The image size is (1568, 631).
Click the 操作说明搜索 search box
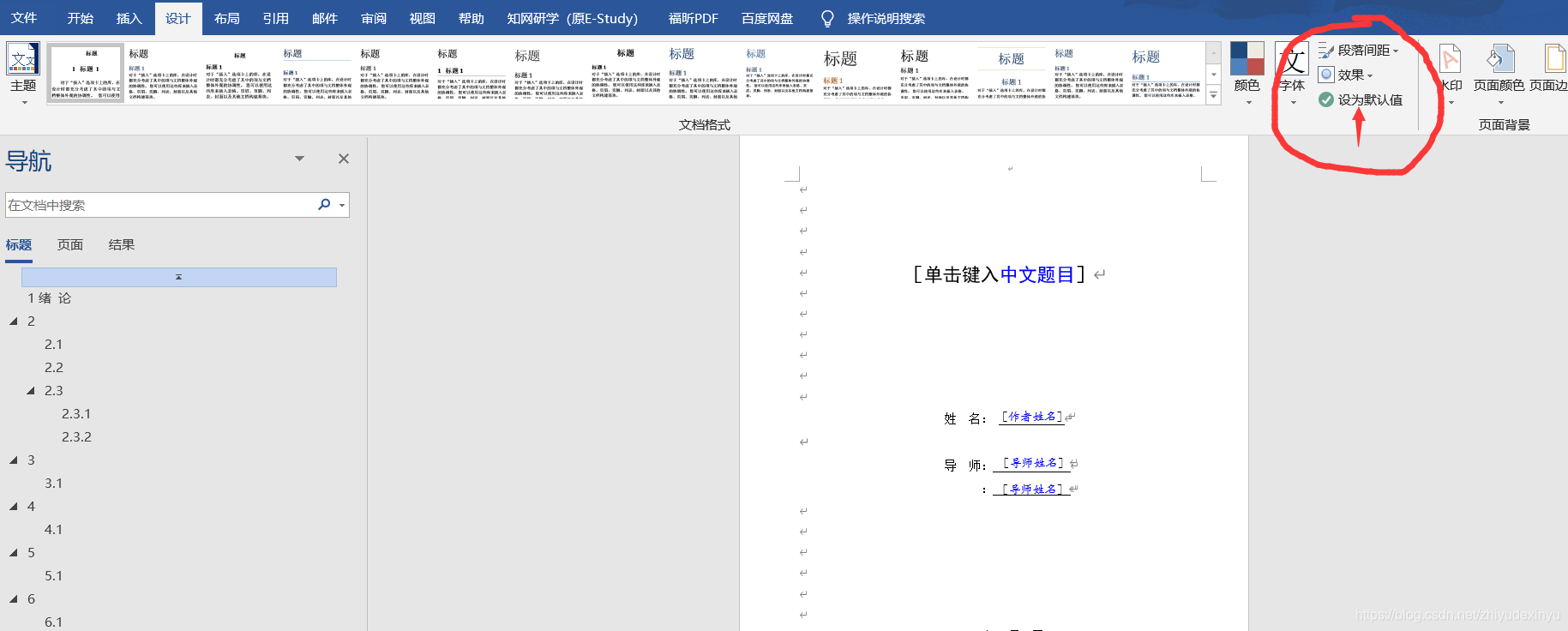click(886, 18)
